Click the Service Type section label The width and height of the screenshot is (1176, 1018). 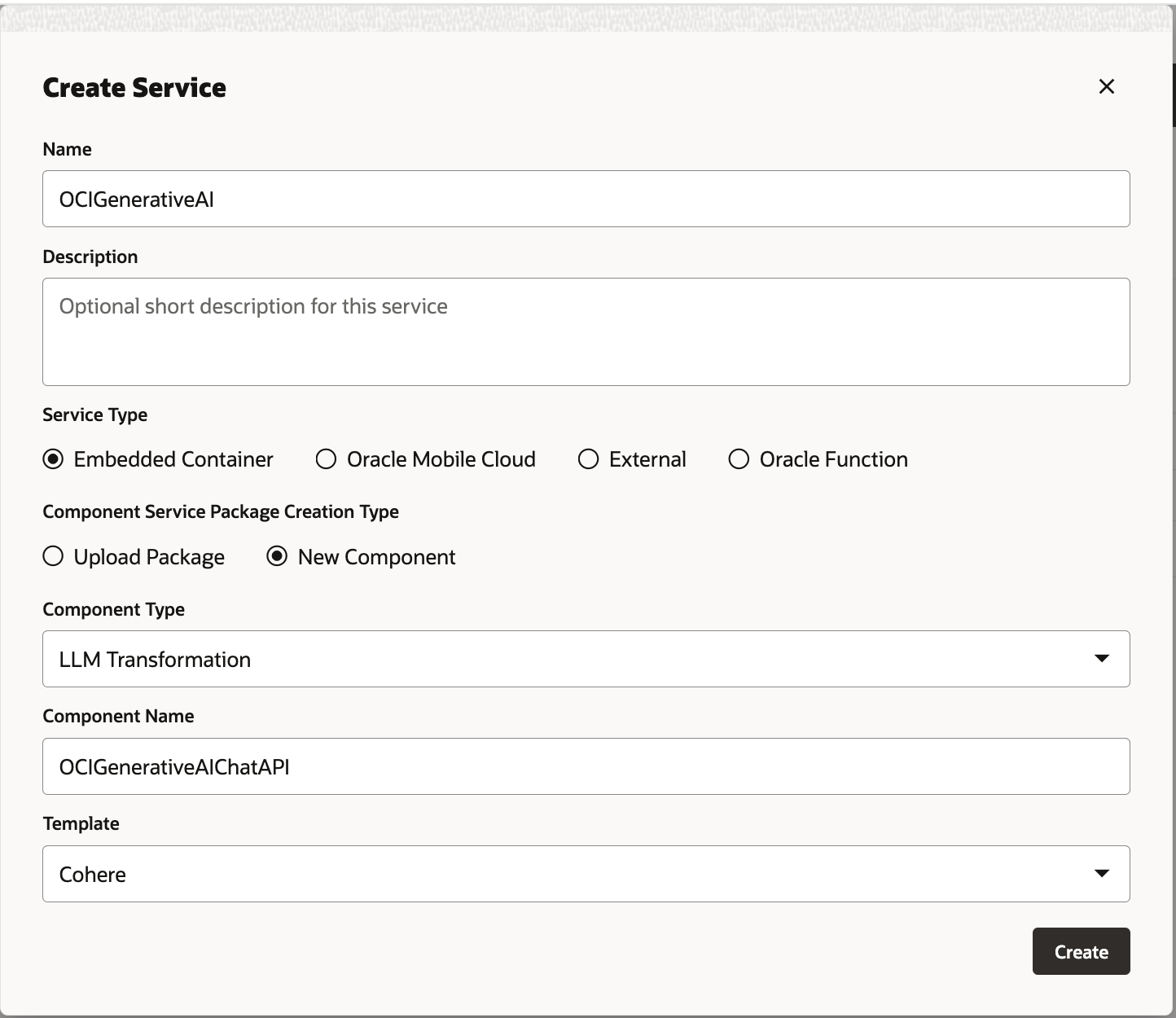click(x=94, y=415)
